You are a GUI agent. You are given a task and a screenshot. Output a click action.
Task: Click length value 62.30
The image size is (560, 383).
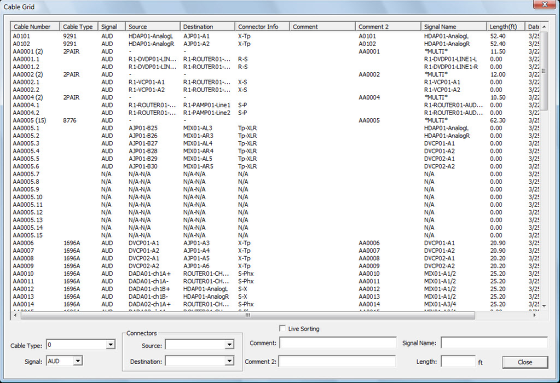498,120
